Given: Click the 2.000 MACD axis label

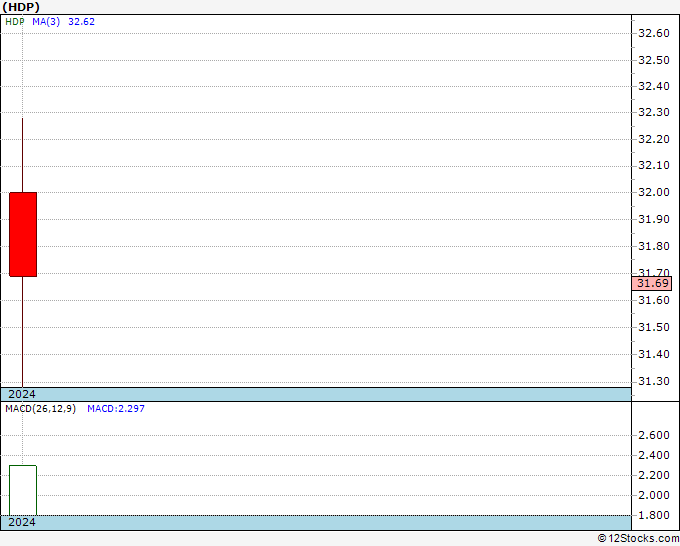Looking at the screenshot, I should pos(654,495).
